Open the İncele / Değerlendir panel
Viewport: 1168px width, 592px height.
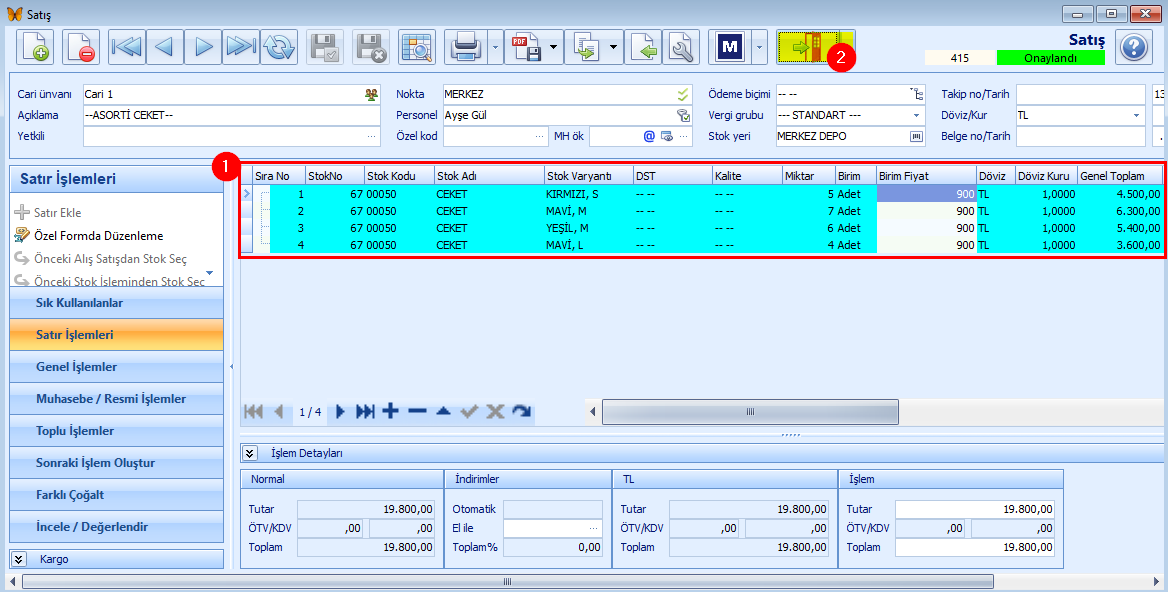(116, 527)
